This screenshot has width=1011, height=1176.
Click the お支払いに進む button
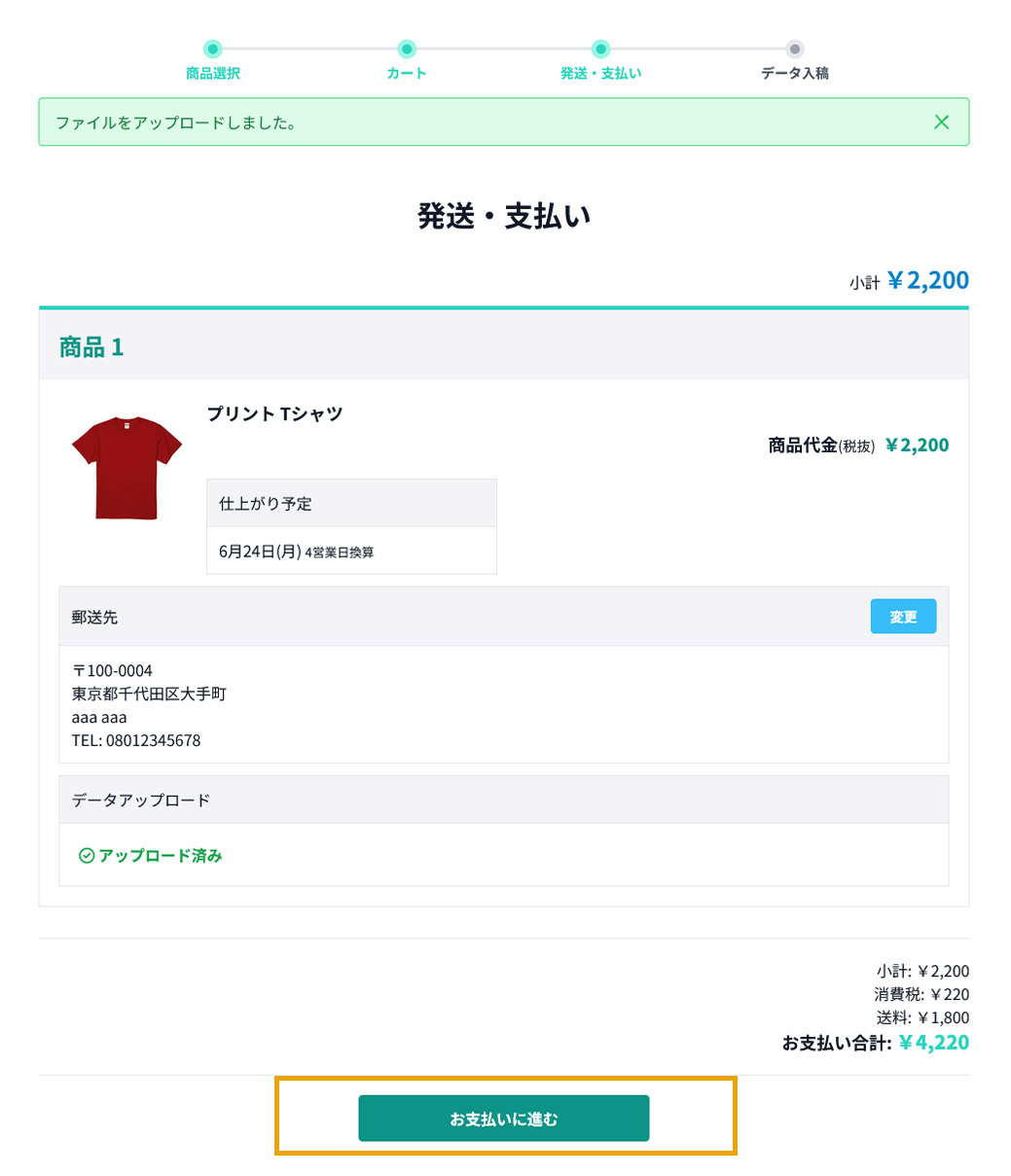pyautogui.click(x=504, y=1119)
